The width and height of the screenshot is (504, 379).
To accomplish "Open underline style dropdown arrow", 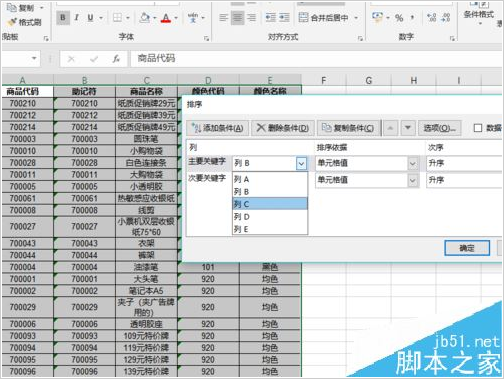I will [101, 18].
